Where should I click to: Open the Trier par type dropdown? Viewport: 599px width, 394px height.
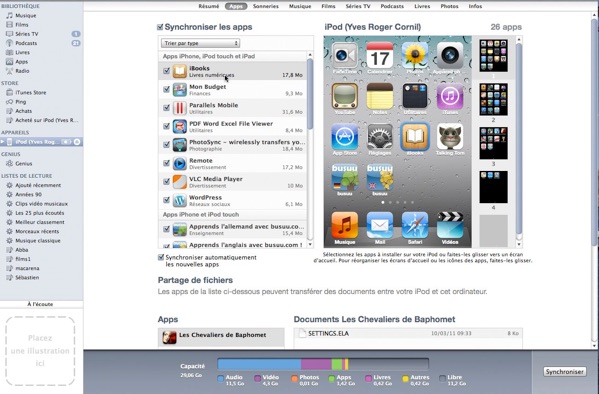click(x=201, y=43)
